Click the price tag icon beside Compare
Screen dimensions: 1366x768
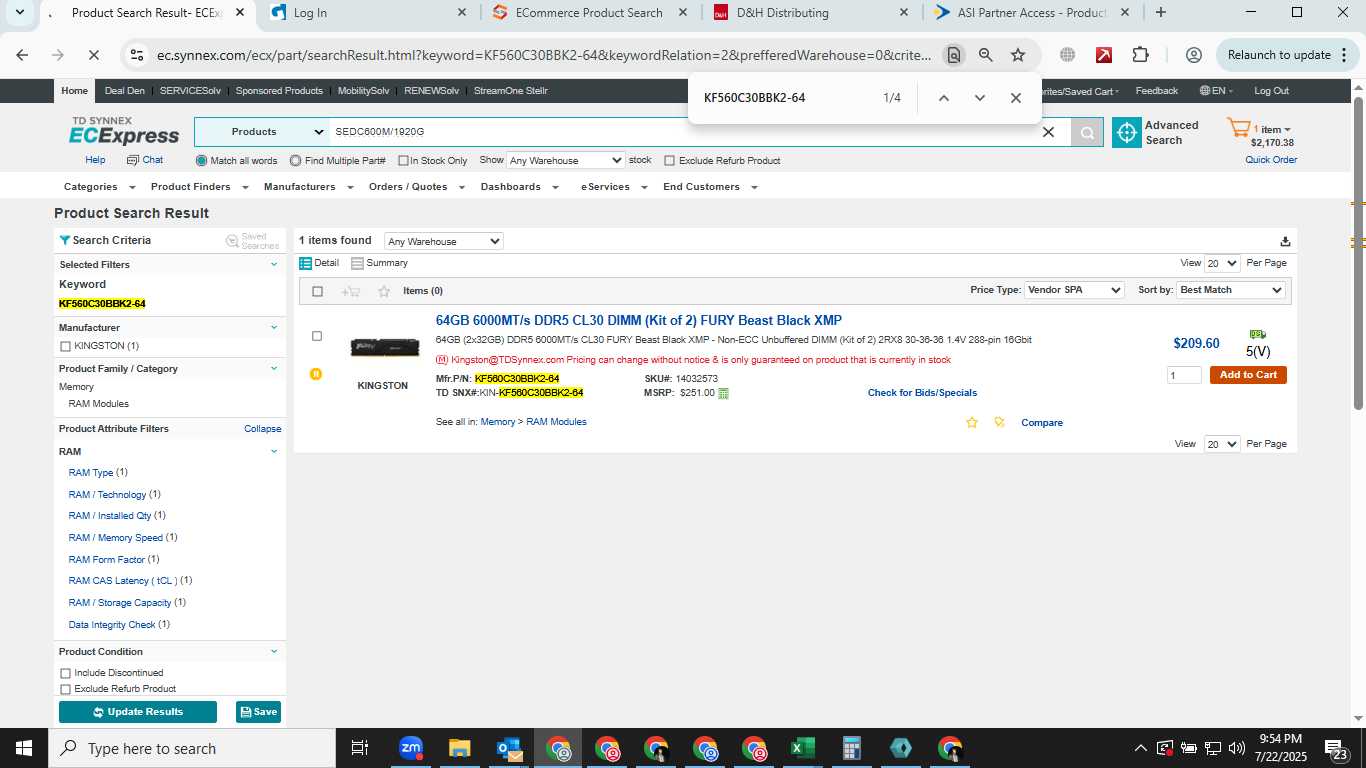[x=999, y=422]
